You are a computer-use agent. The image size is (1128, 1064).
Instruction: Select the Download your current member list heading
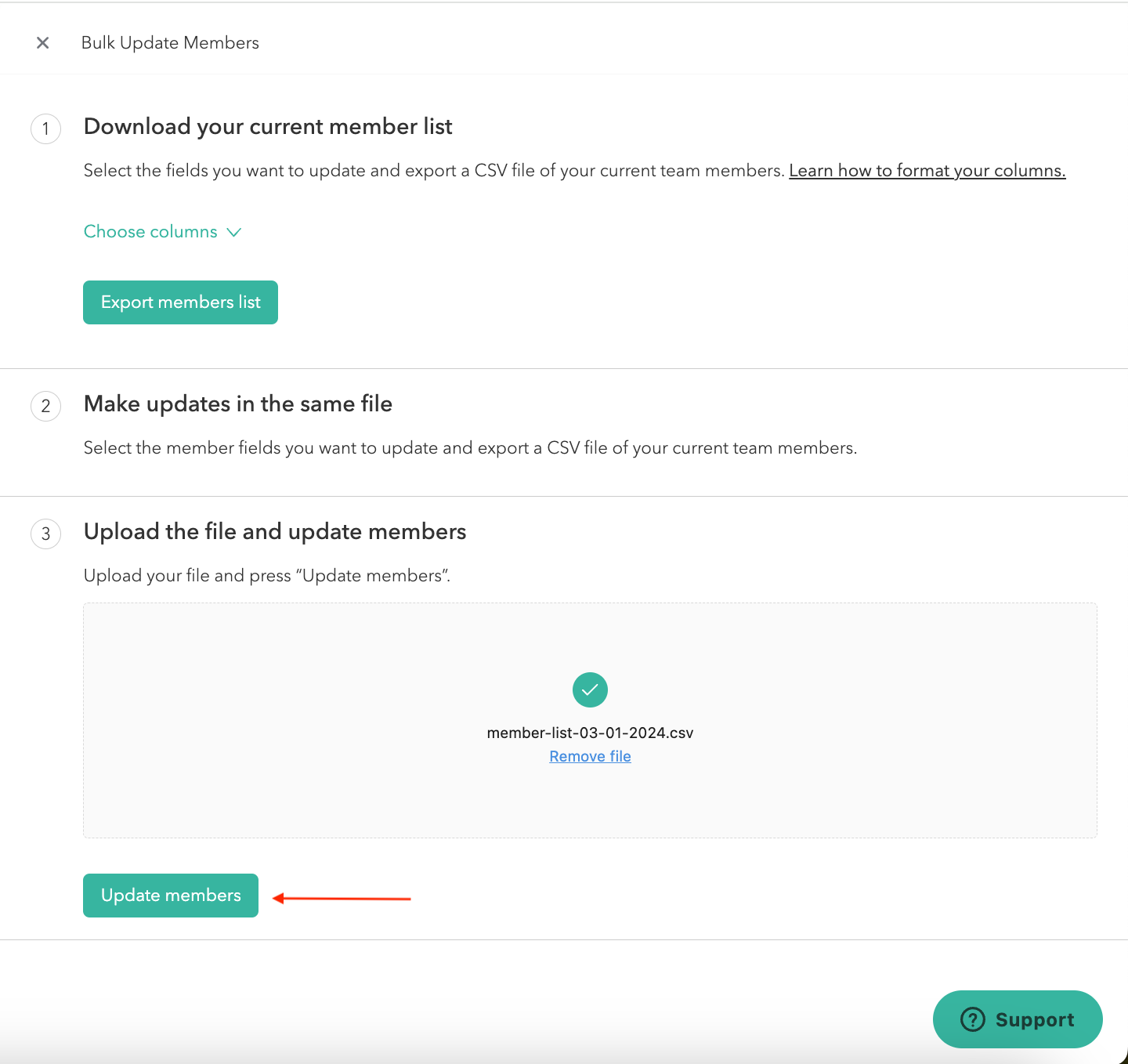point(268,127)
